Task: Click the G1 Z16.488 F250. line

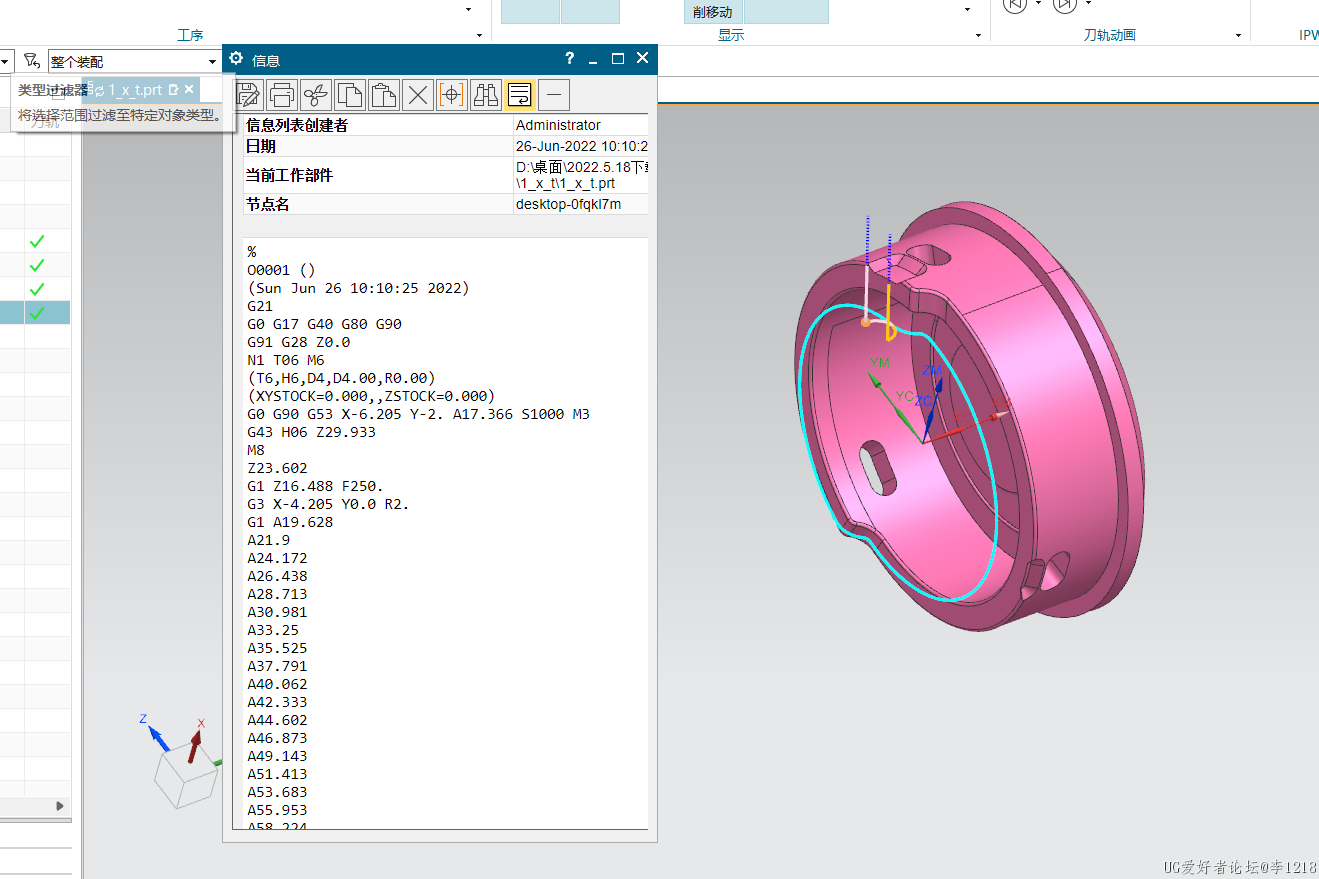Action: [x=315, y=486]
